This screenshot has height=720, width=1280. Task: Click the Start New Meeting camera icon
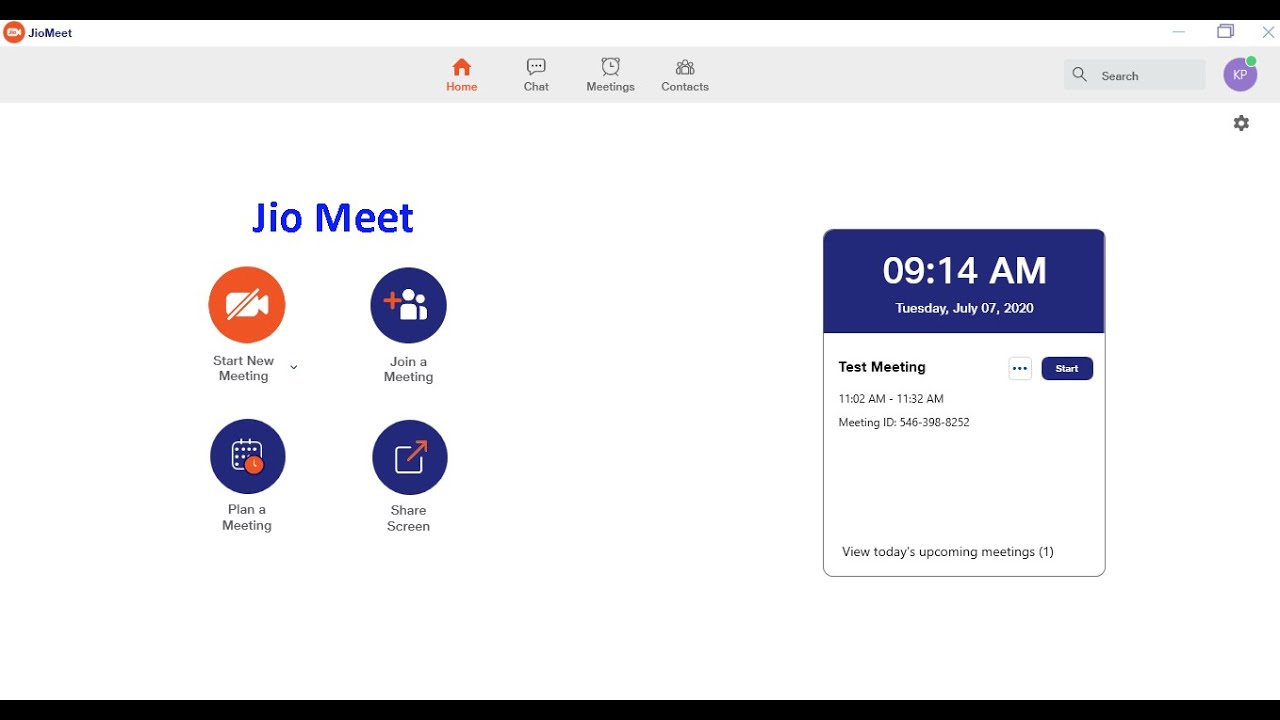pos(247,305)
